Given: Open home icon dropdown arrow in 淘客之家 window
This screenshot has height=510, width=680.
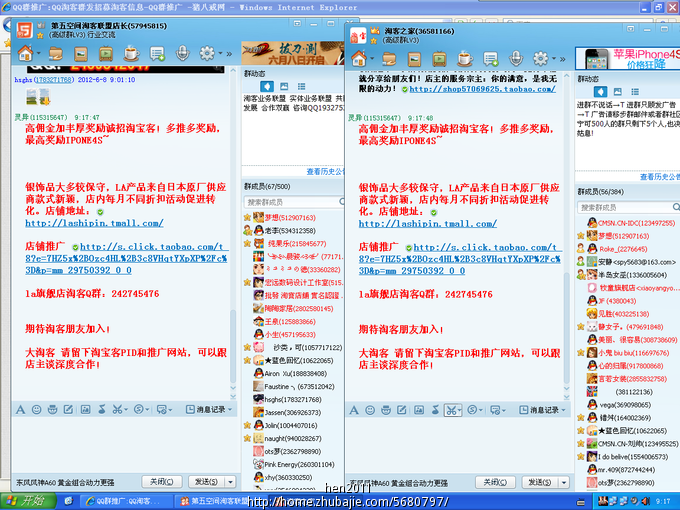Looking at the screenshot, I should [x=372, y=59].
